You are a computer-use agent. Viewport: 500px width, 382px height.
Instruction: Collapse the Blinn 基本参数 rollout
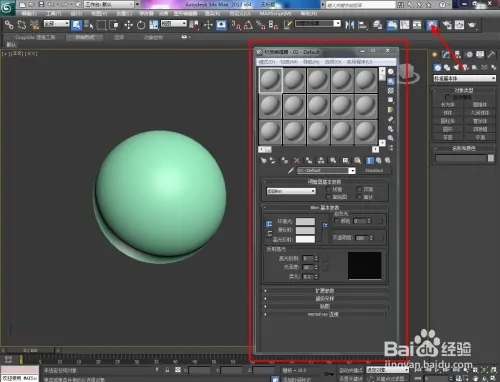[325, 207]
